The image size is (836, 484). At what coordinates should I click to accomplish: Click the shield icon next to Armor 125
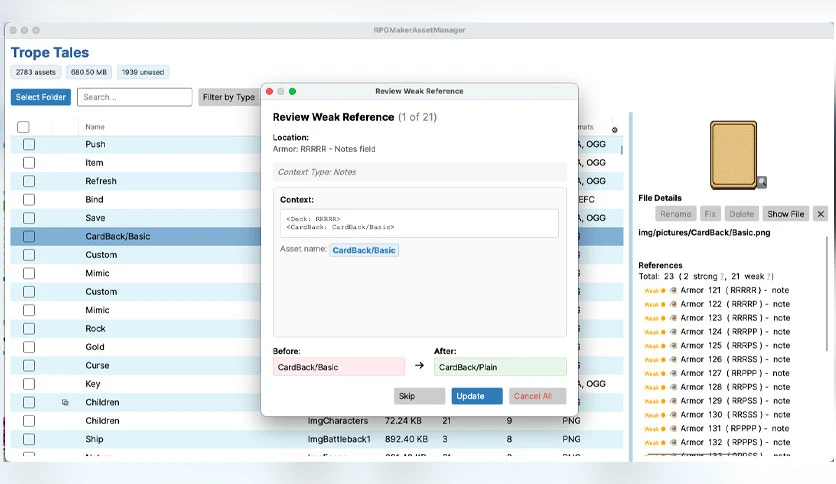[x=673, y=346]
